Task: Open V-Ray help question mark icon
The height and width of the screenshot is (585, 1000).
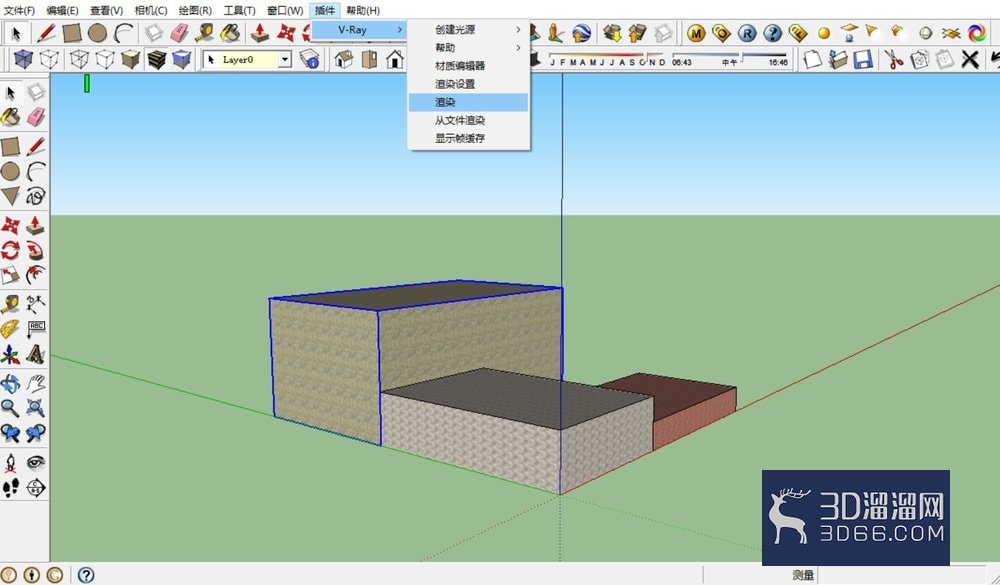Action: 772,33
